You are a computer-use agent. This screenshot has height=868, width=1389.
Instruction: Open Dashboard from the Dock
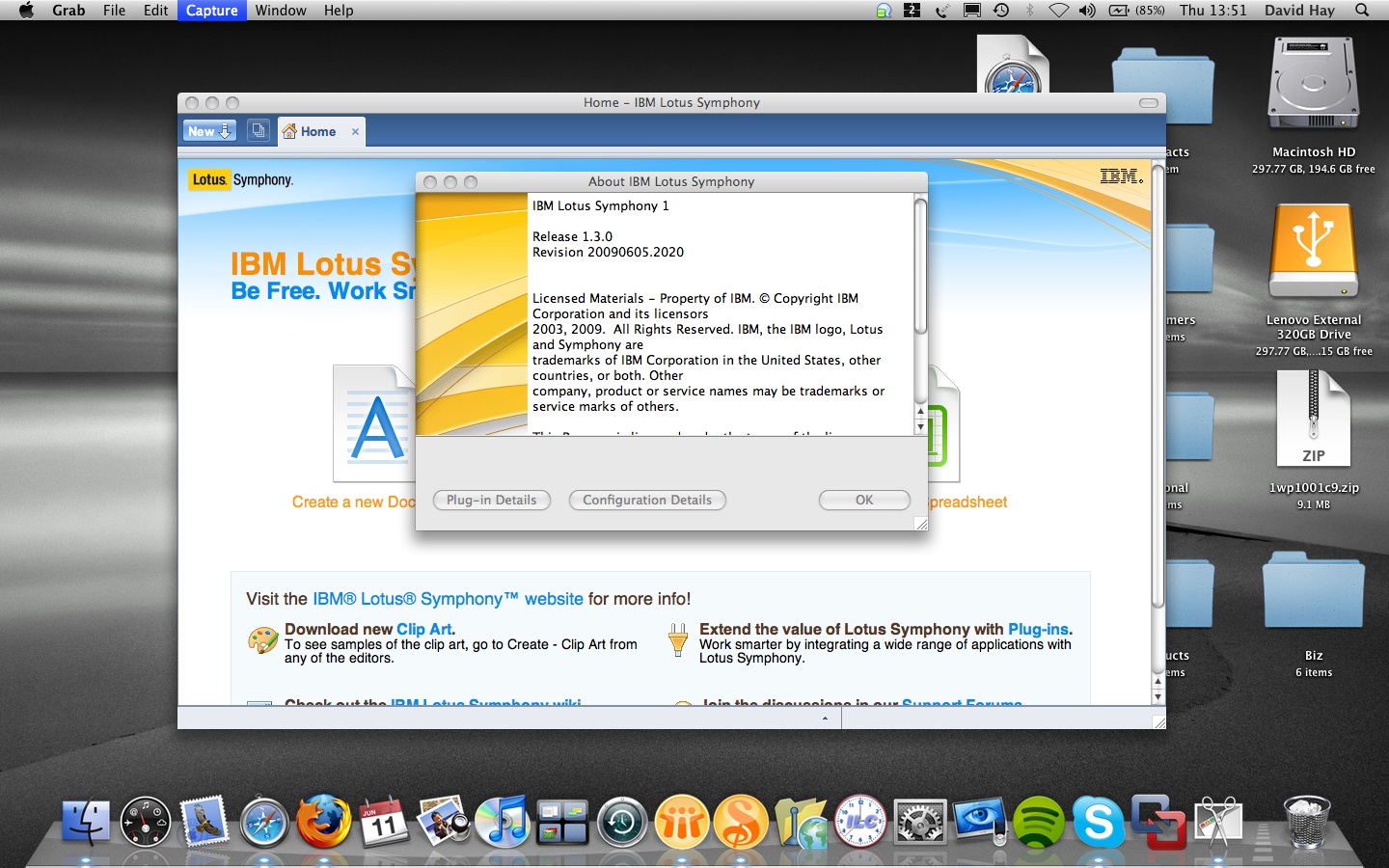point(146,823)
